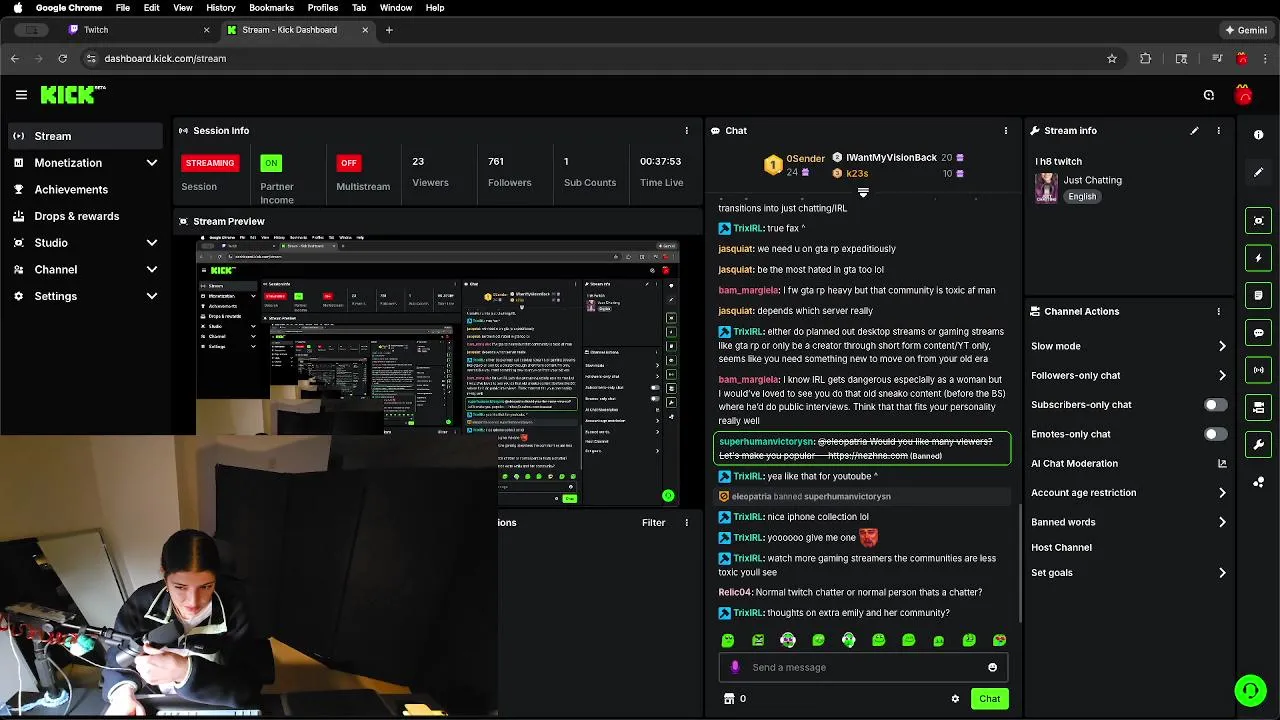Open the Channel Actions panel options menu
Screen dimensions: 1280x720
click(1218, 311)
